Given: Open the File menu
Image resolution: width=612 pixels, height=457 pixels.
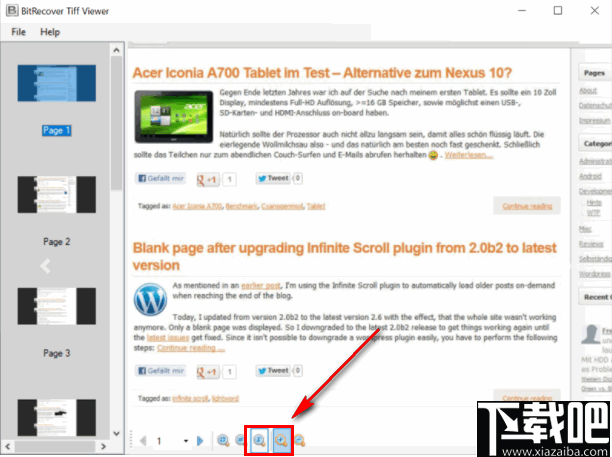Looking at the screenshot, I should [x=18, y=32].
